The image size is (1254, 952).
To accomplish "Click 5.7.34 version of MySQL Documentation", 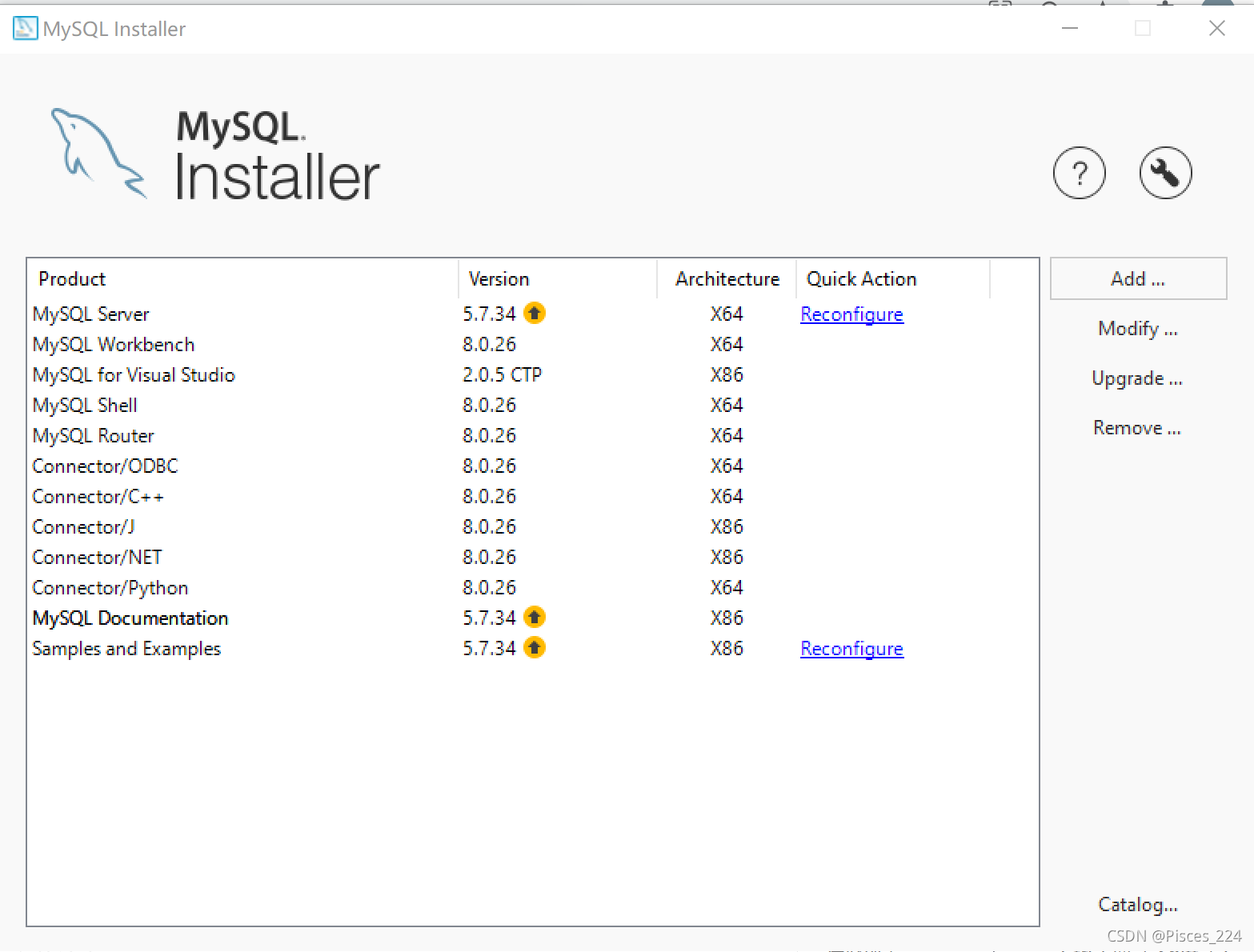I will point(489,618).
